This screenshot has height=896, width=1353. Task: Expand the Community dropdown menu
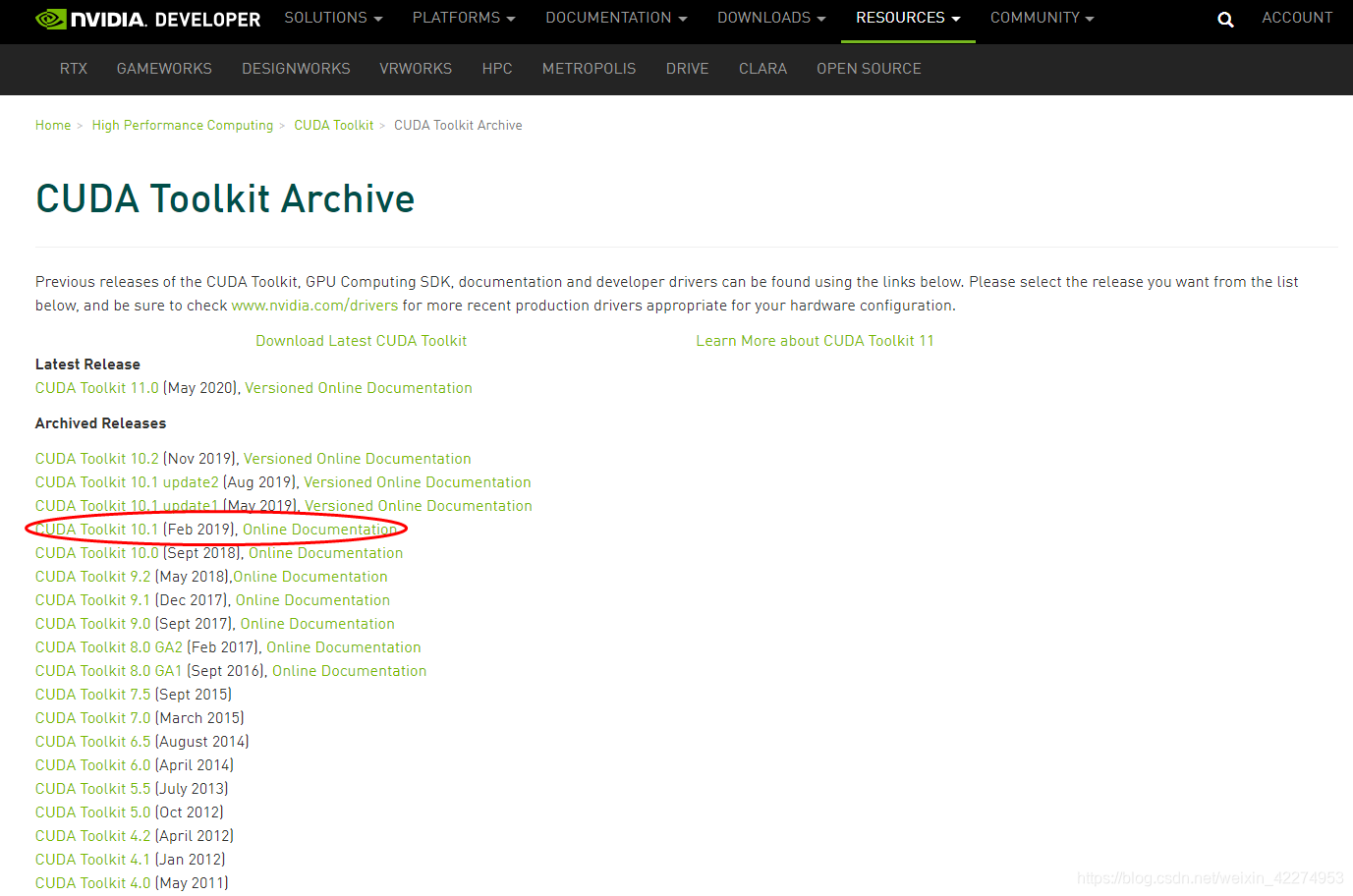click(x=1042, y=18)
